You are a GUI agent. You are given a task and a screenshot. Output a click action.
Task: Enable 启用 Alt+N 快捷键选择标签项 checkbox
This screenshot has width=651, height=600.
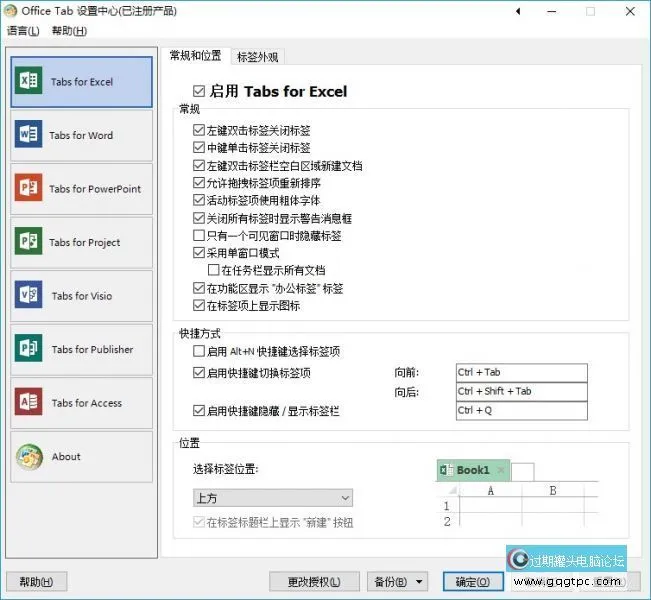[199, 352]
